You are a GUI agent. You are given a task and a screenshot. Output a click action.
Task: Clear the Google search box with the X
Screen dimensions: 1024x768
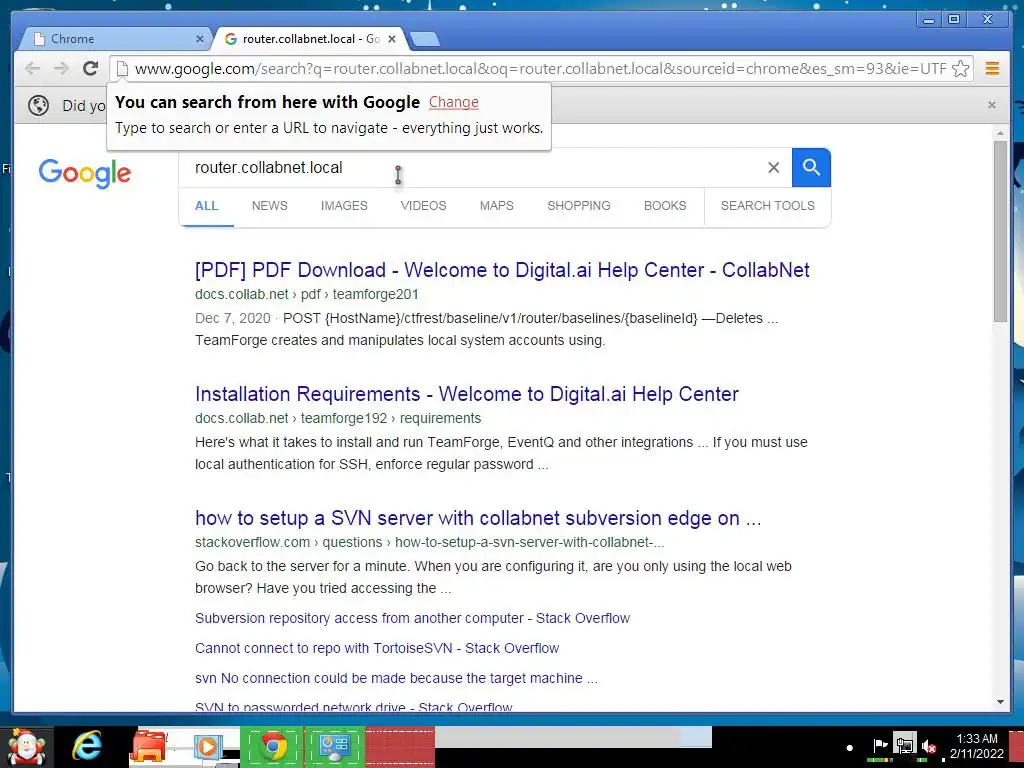(773, 168)
